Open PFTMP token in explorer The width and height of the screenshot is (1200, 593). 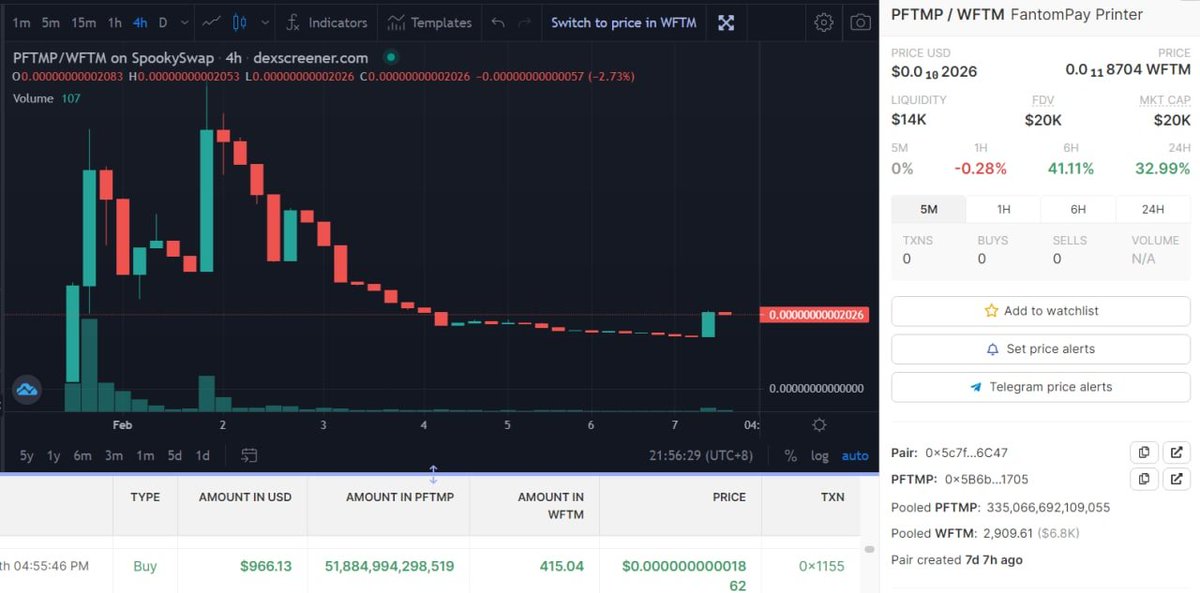click(1177, 479)
